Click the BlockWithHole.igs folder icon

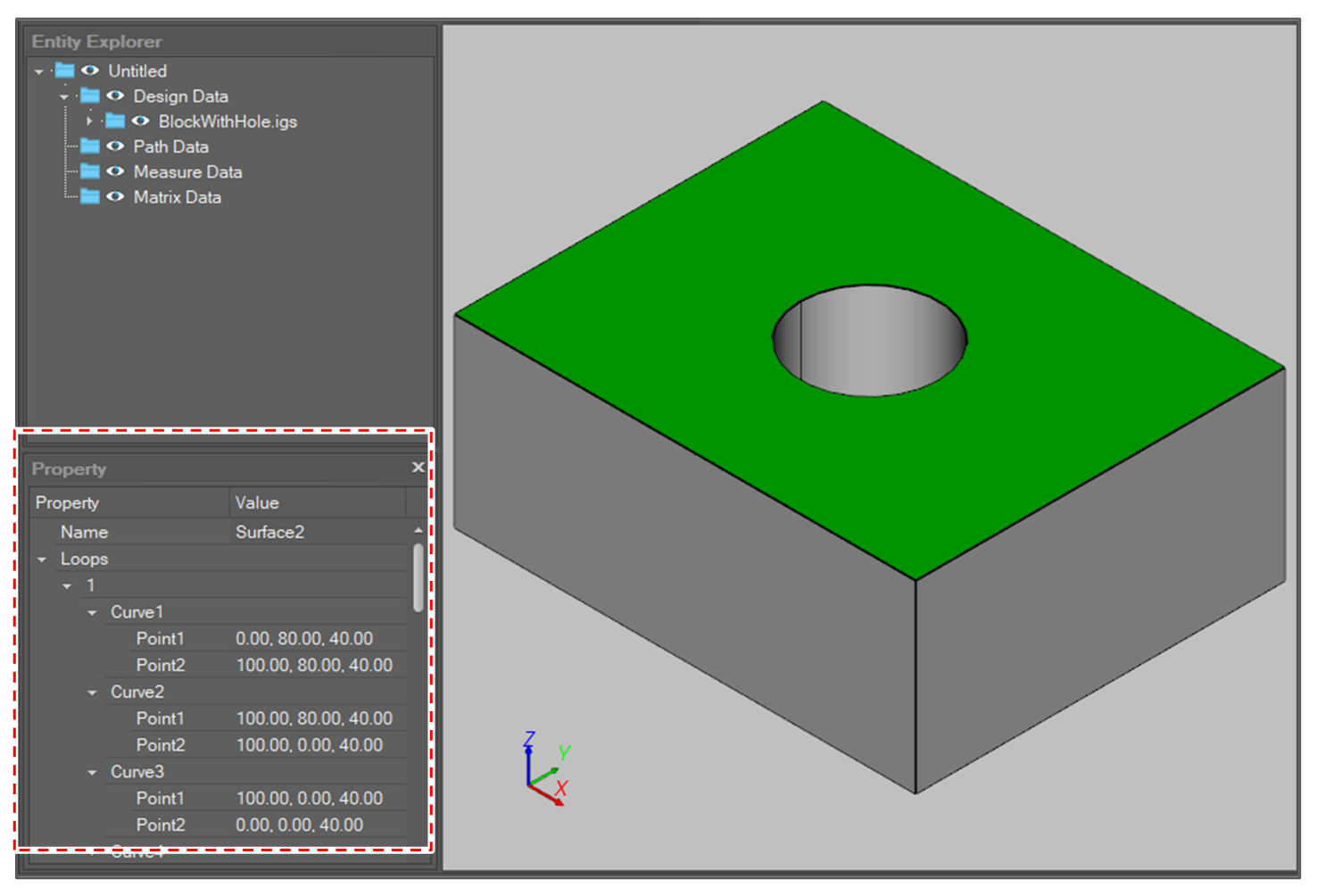[x=115, y=121]
